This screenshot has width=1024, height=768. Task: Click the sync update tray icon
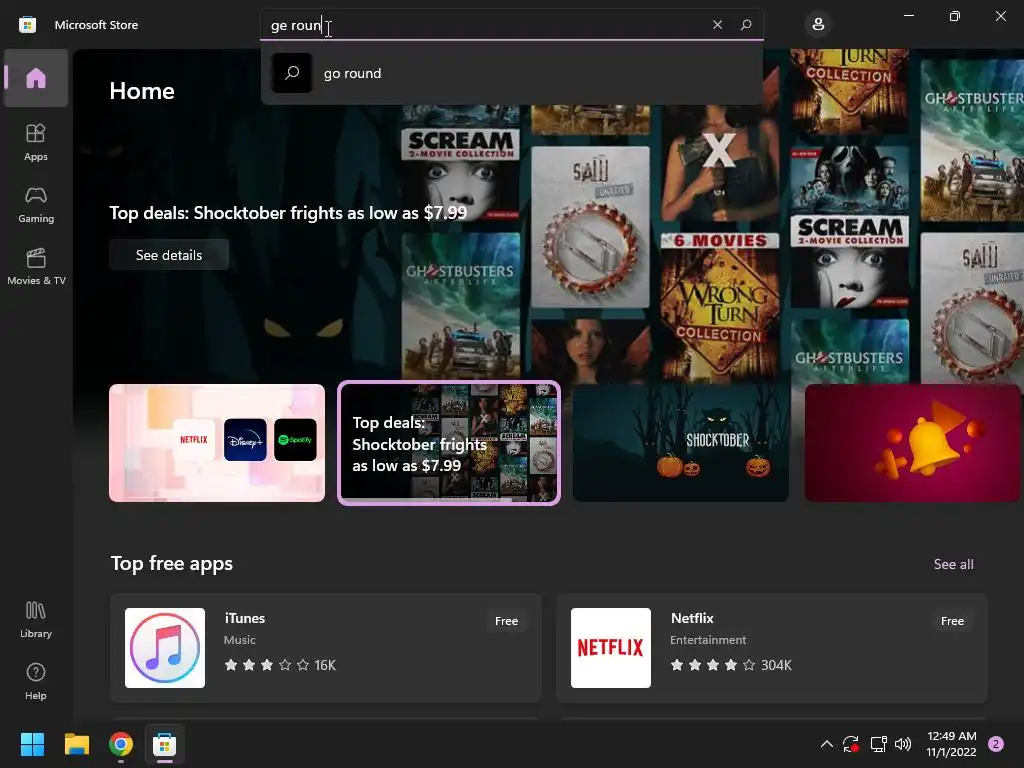point(851,744)
